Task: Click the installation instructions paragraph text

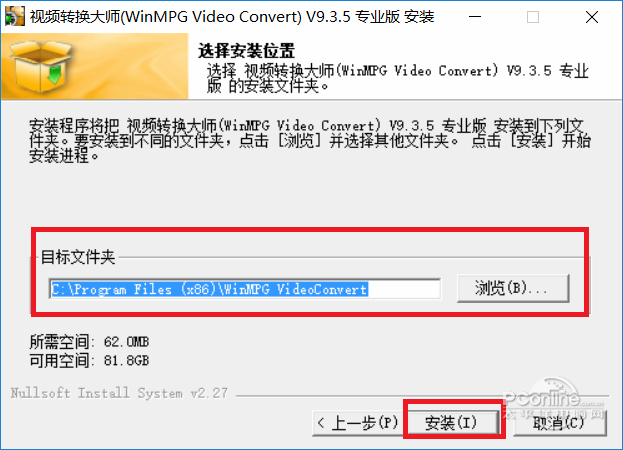Action: (310, 141)
